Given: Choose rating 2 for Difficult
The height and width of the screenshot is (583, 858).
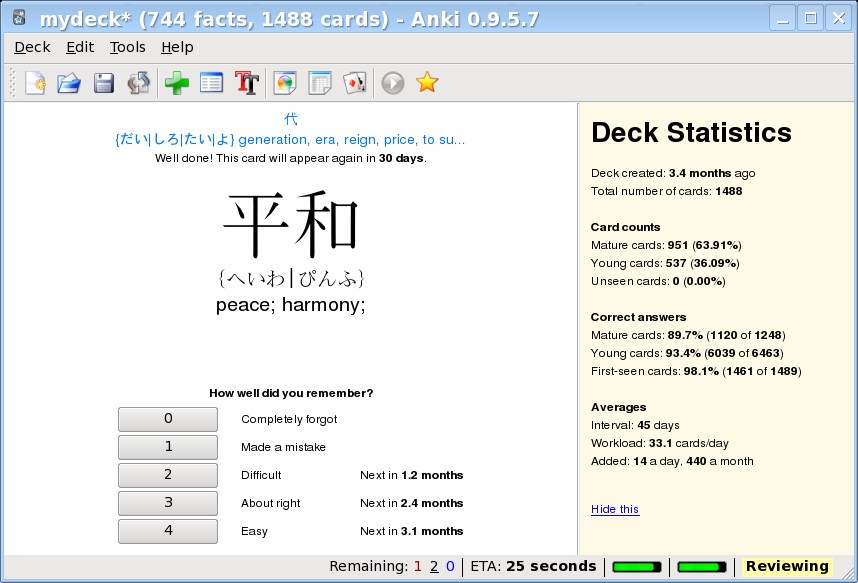Looking at the screenshot, I should click(x=168, y=475).
